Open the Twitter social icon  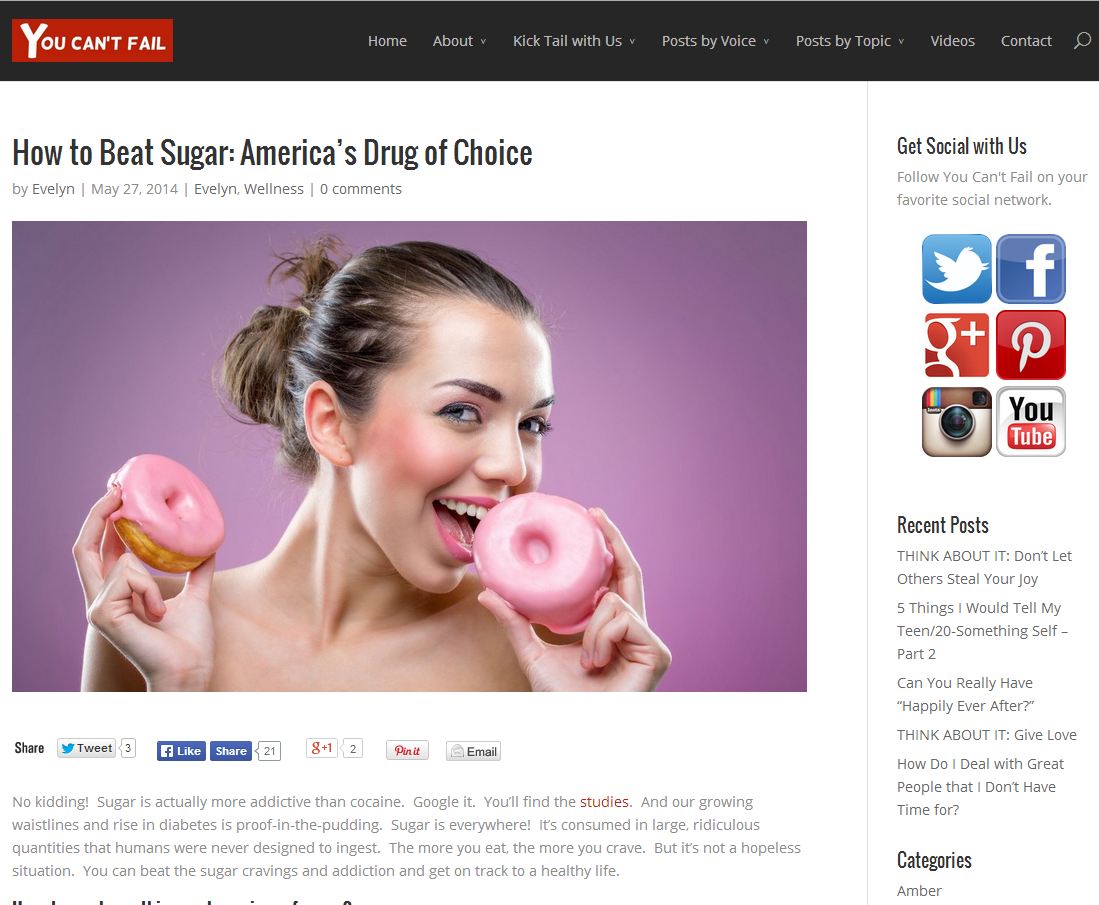[x=956, y=268]
